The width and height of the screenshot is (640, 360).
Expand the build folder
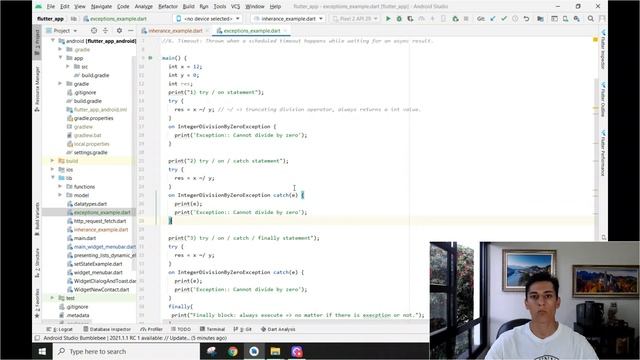tap(53, 161)
